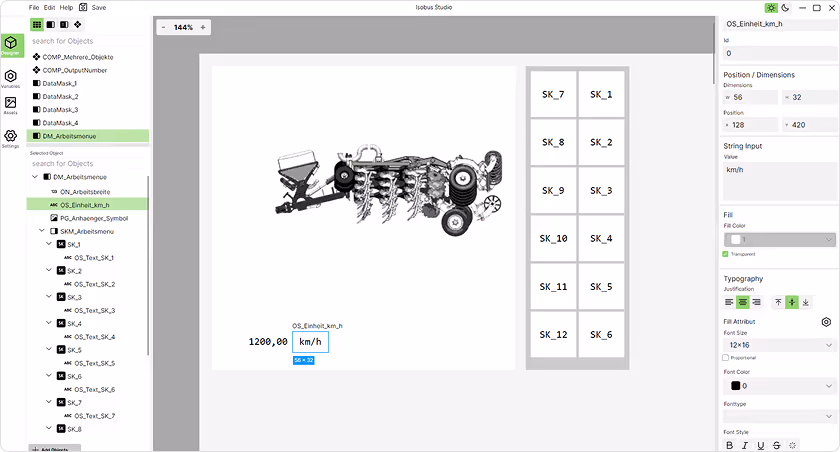Align text center justification
This screenshot has width=840, height=452.
point(742,303)
